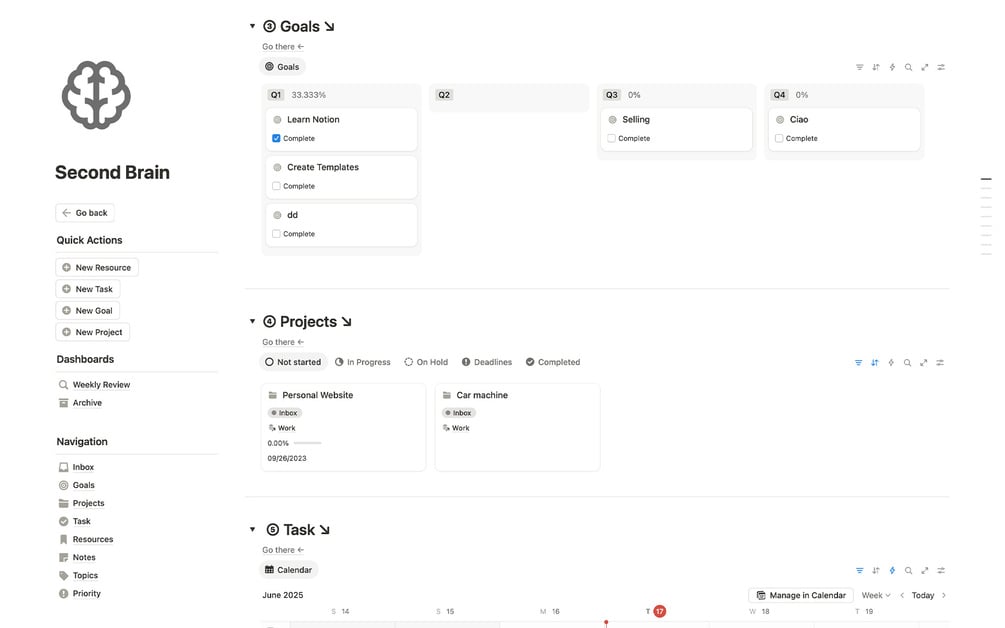
Task: Select the Completed projects tab
Action: pos(552,362)
